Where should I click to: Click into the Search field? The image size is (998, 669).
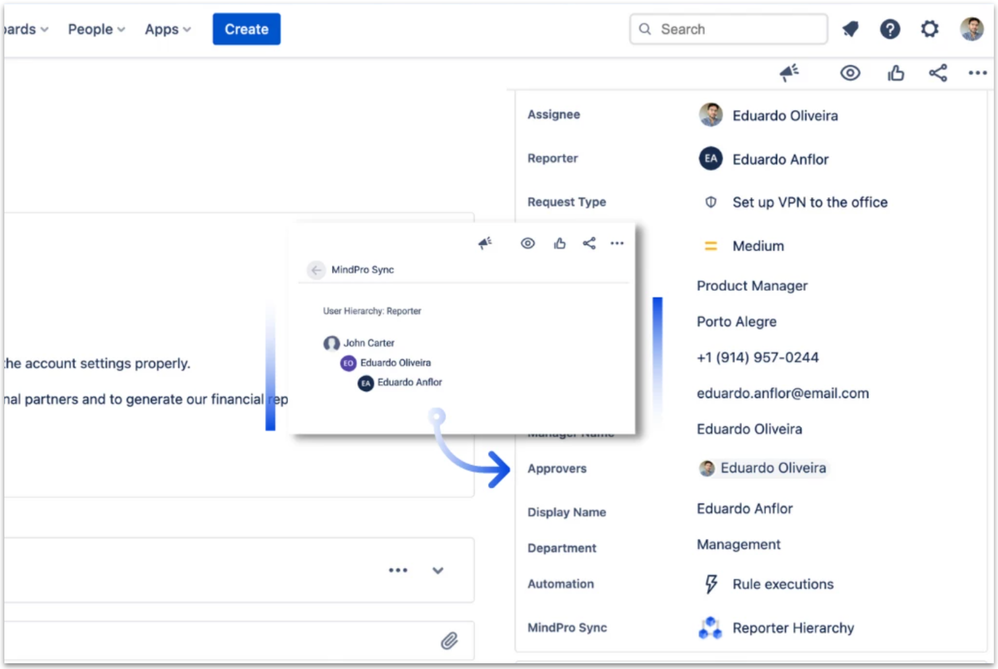[729, 29]
